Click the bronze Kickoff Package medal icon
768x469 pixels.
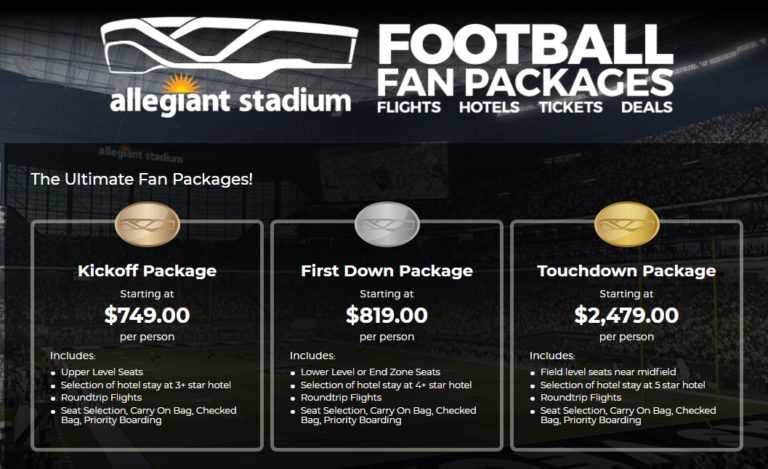click(x=146, y=227)
